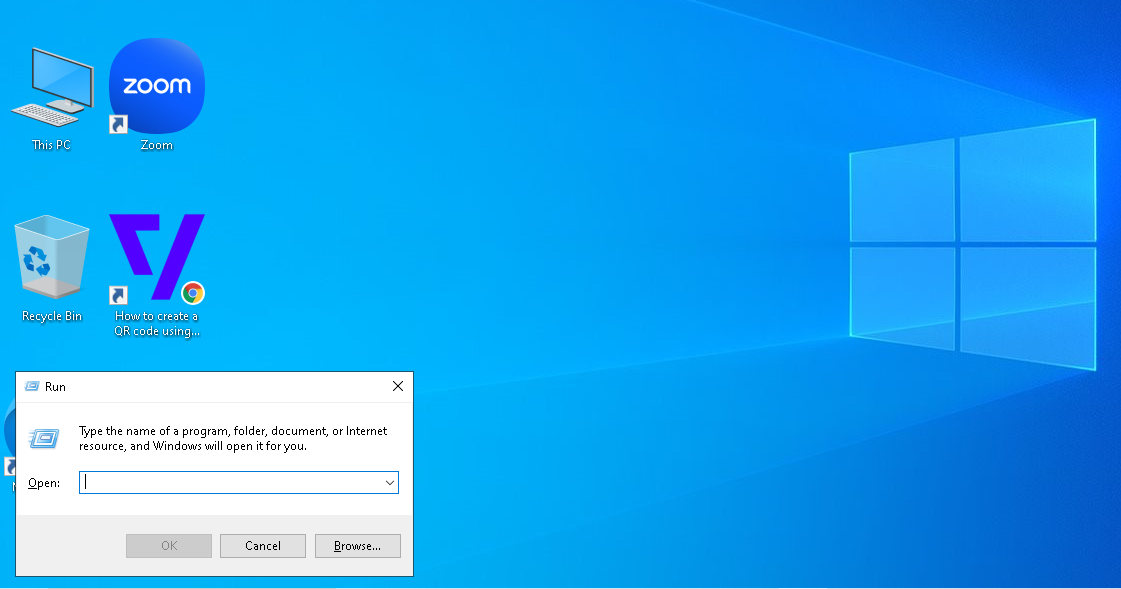This screenshot has height=589, width=1121.
Task: Select the QR code Chrome shortcut icon
Action: tap(156, 257)
